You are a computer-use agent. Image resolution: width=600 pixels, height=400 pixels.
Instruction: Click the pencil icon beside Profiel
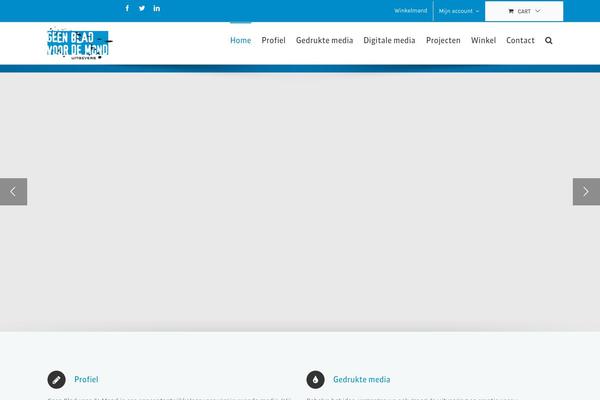(x=57, y=380)
